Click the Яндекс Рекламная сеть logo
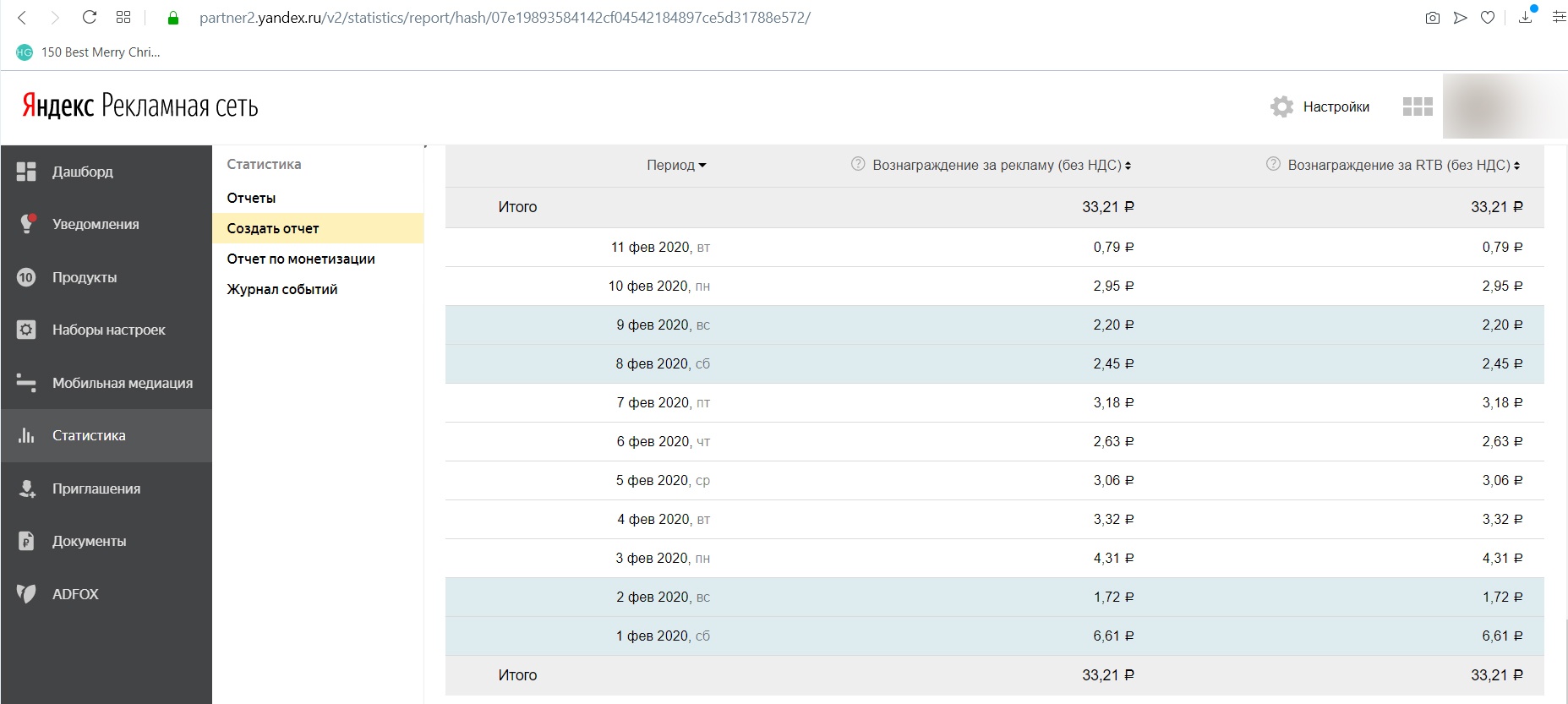 tap(140, 106)
